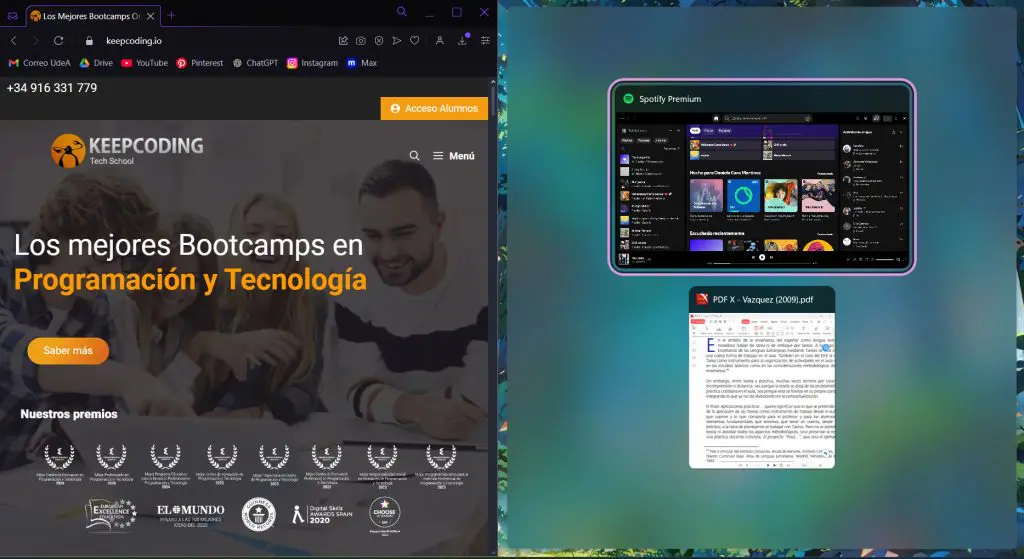Viewport: 1024px width, 559px height.
Task: Open the Opera GX logo menu
Action: [x=12, y=16]
